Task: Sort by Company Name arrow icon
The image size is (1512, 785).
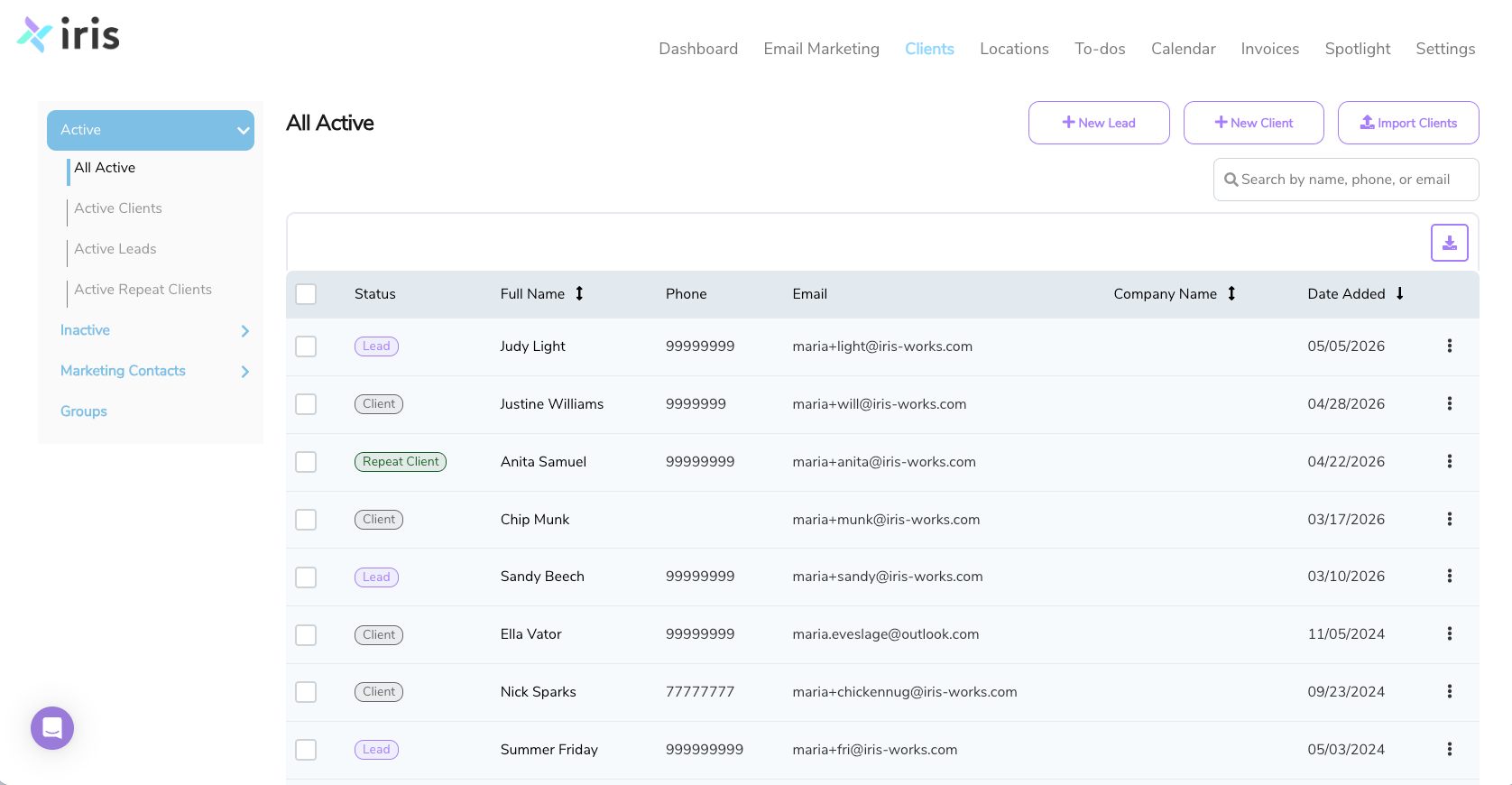Action: coord(1231,293)
